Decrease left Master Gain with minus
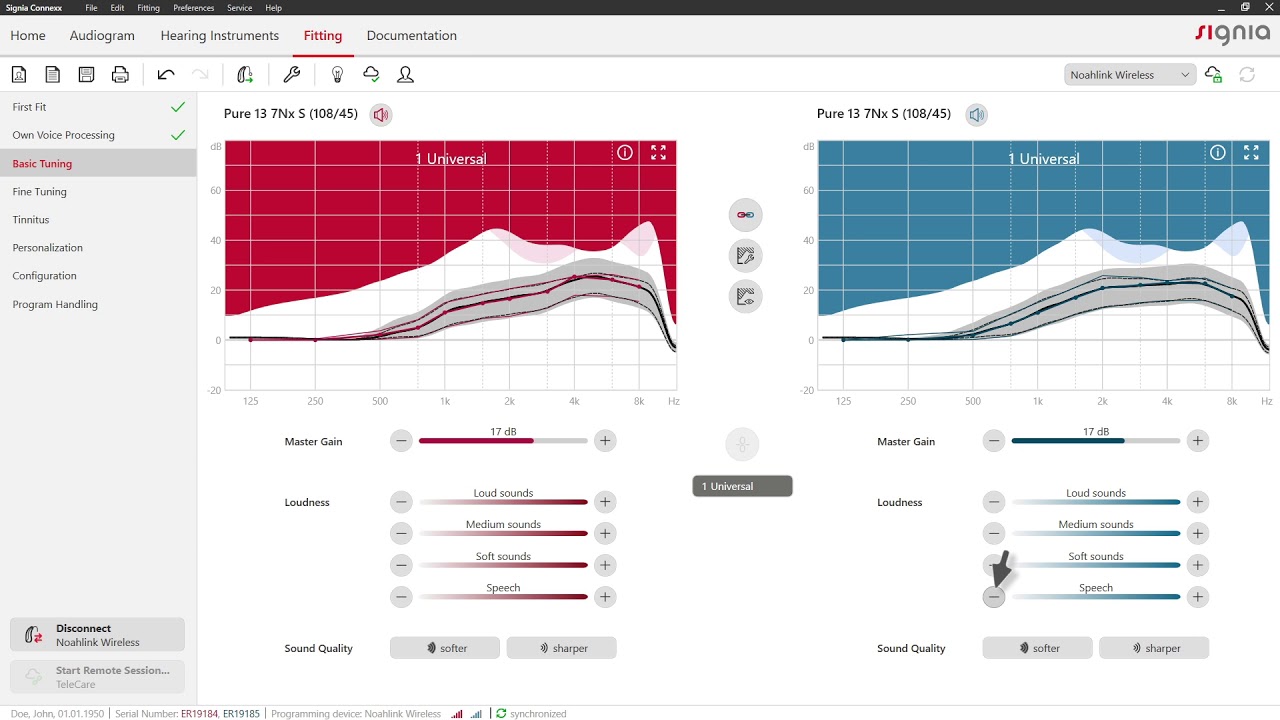Viewport: 1280px width, 720px height. (x=401, y=441)
